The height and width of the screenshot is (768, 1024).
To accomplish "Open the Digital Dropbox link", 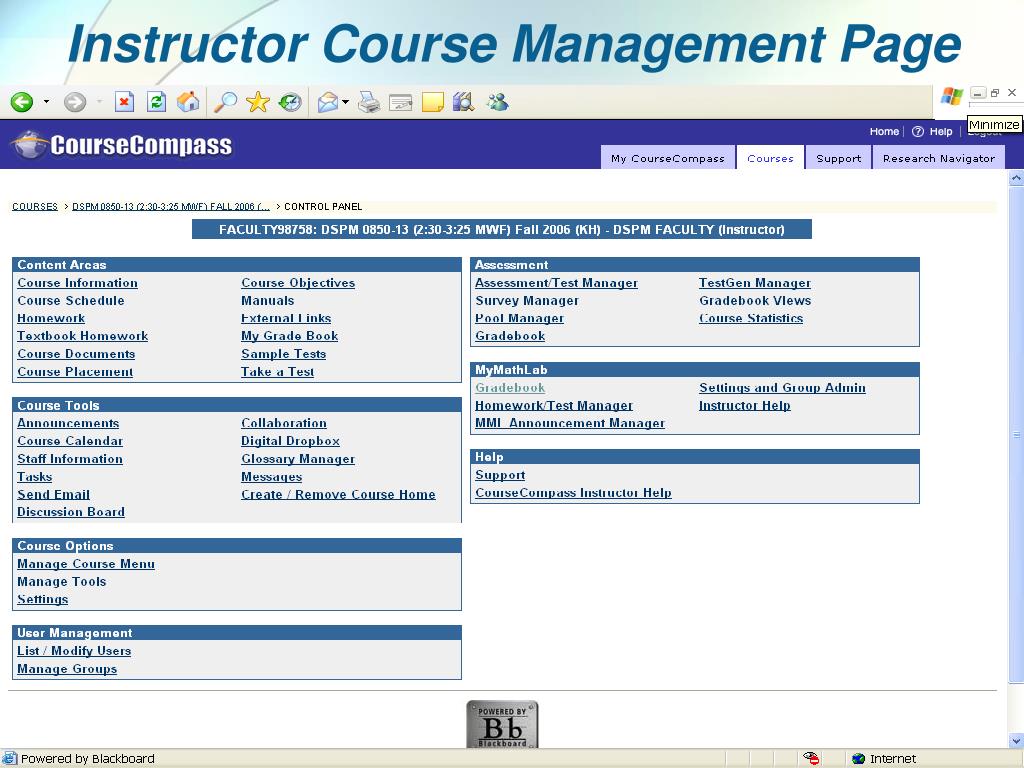I will coord(290,441).
